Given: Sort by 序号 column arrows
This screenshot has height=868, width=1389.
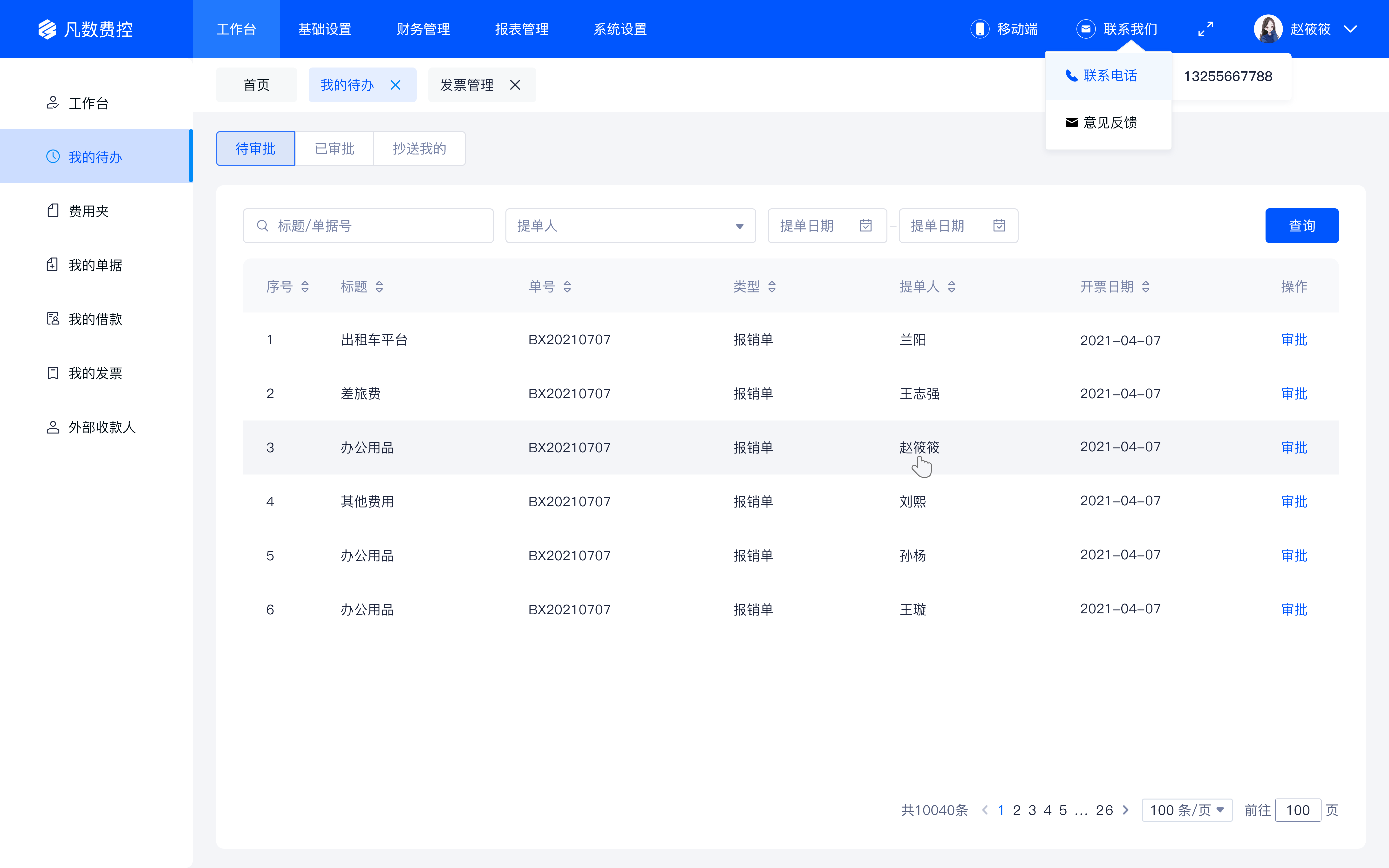Looking at the screenshot, I should tap(305, 286).
